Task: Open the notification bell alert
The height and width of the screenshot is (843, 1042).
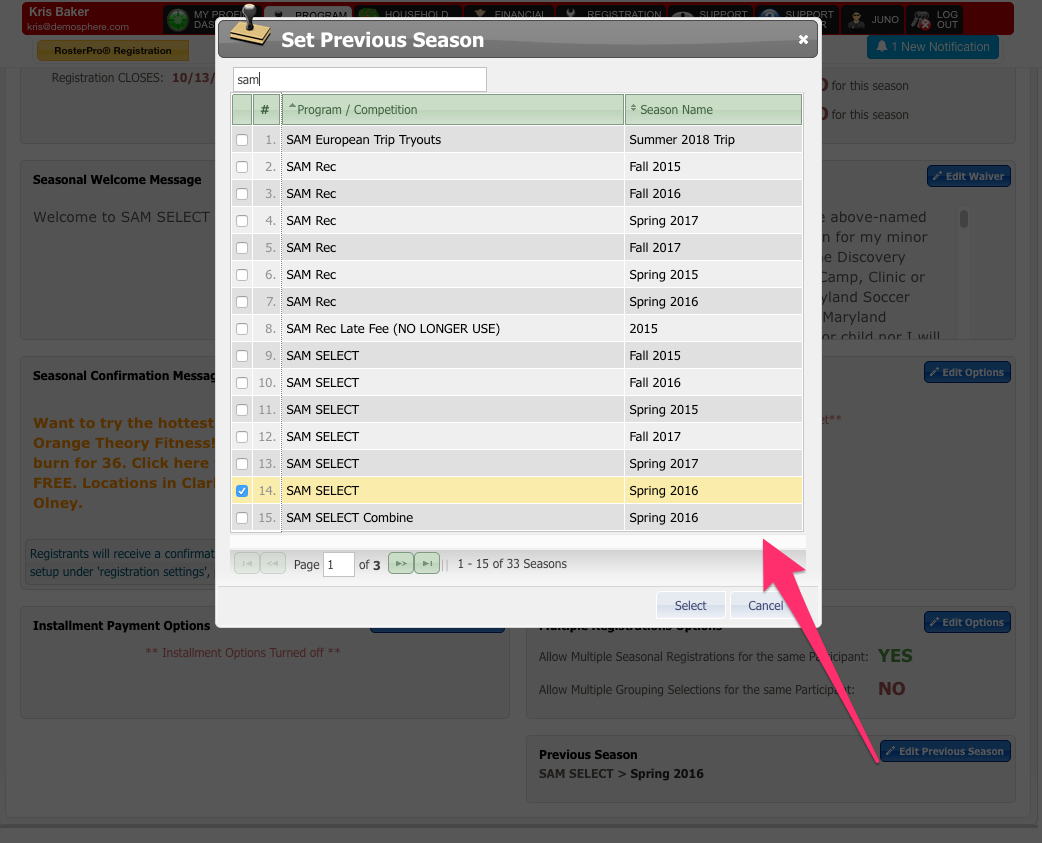Action: tap(932, 47)
